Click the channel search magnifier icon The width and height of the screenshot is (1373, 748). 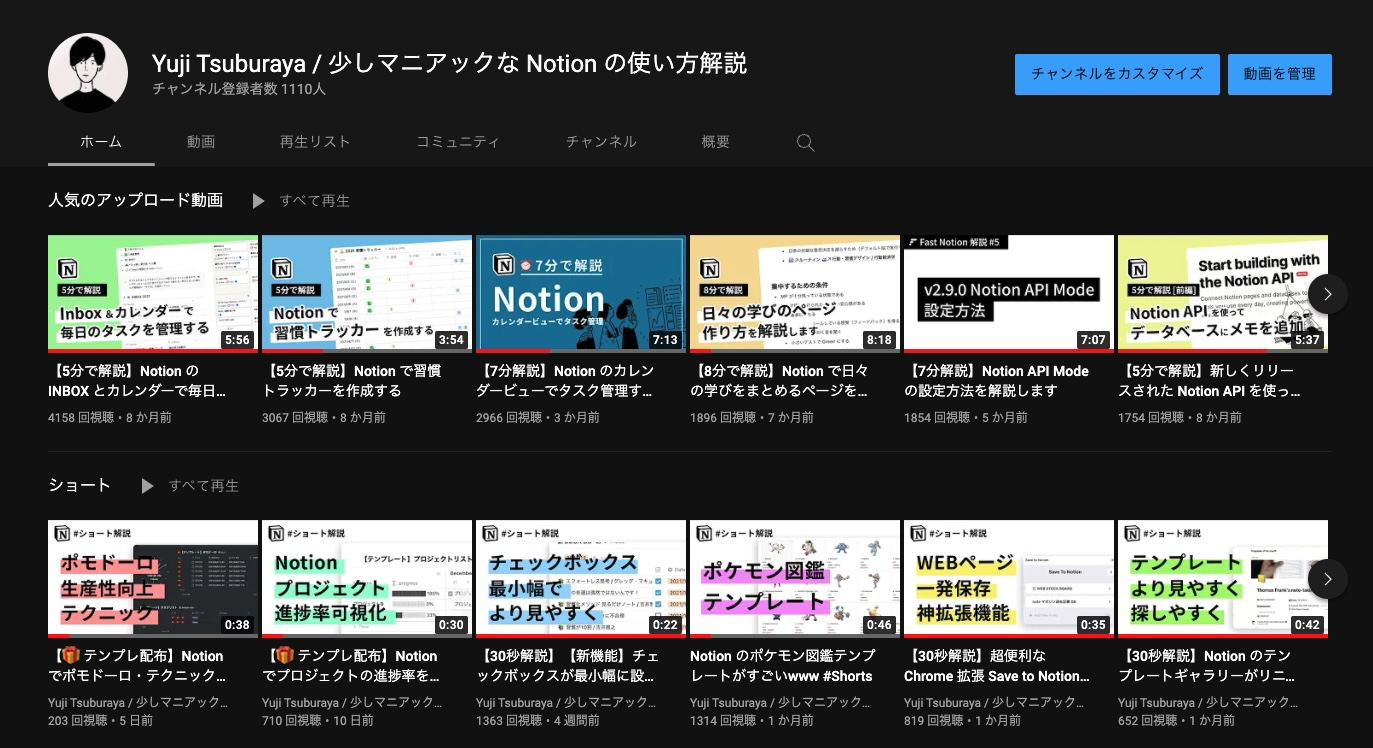[x=805, y=142]
